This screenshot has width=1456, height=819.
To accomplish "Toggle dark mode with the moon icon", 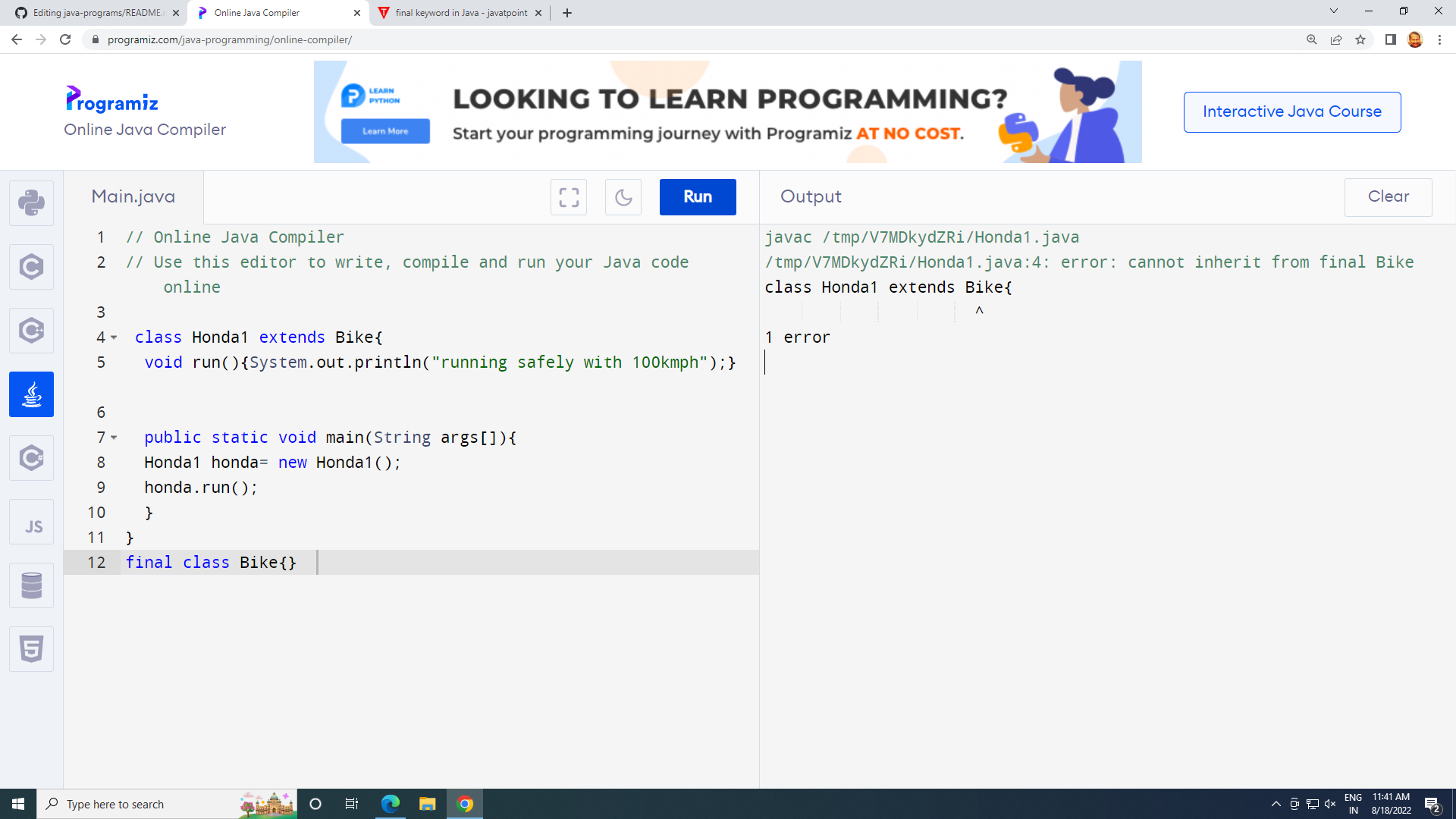I will (623, 197).
